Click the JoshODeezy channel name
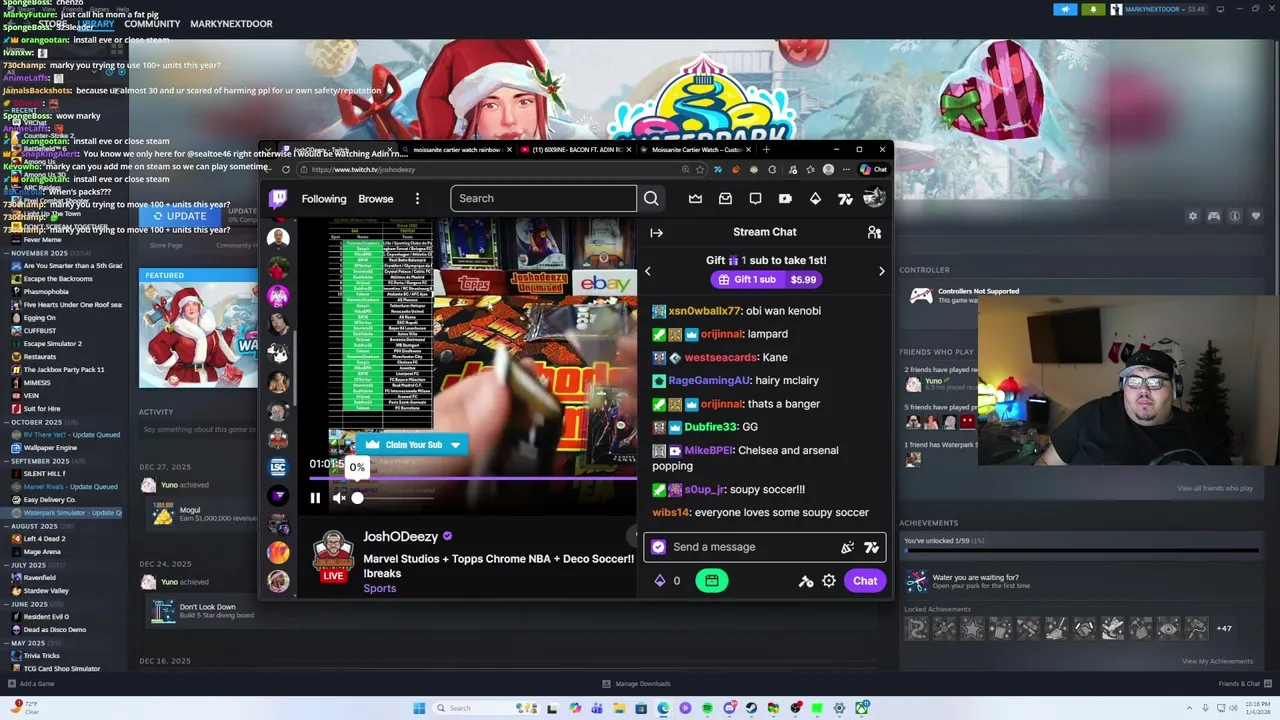This screenshot has width=1280, height=720. 400,537
